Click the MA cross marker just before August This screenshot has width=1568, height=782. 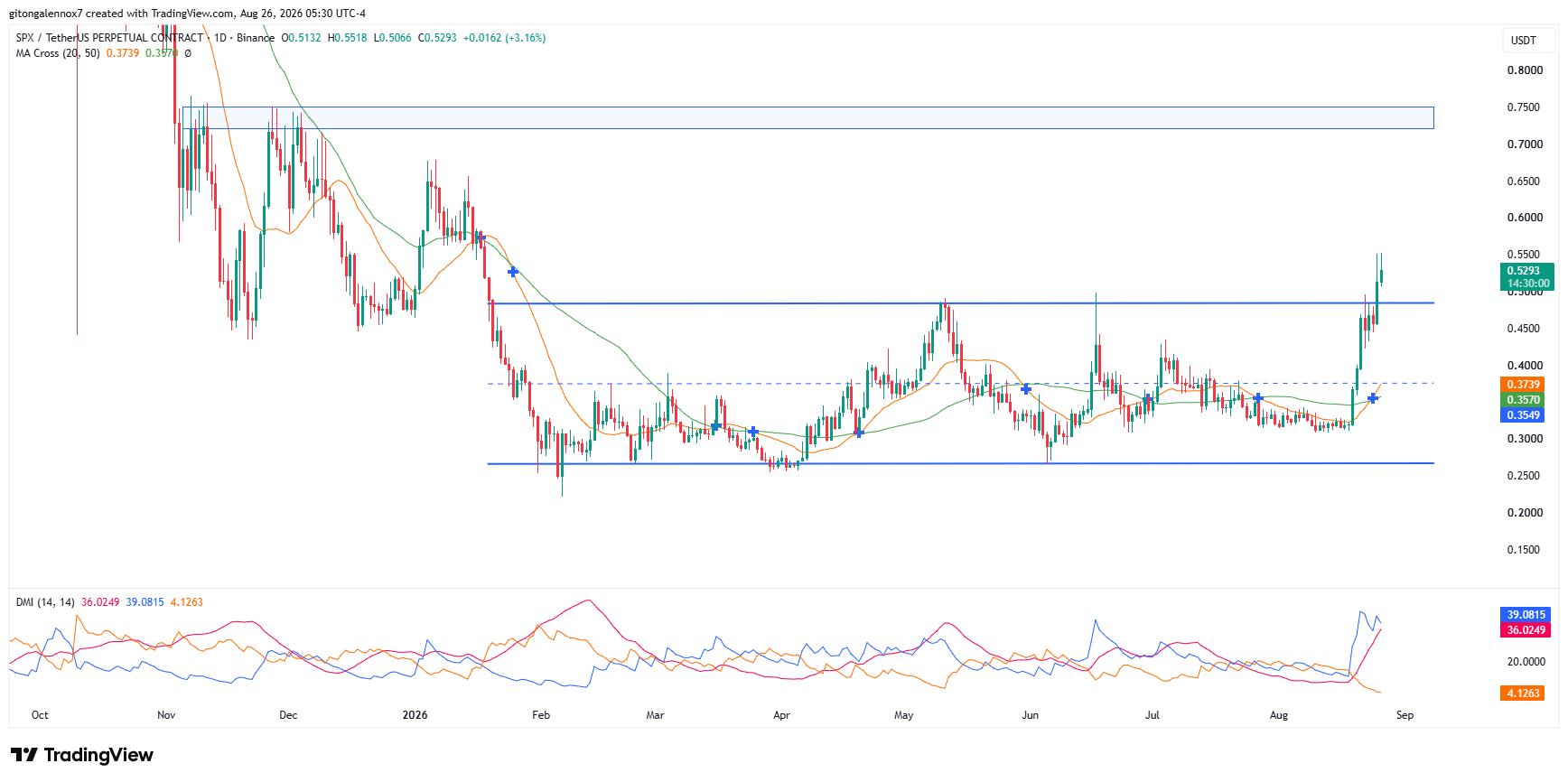[x=1258, y=398]
